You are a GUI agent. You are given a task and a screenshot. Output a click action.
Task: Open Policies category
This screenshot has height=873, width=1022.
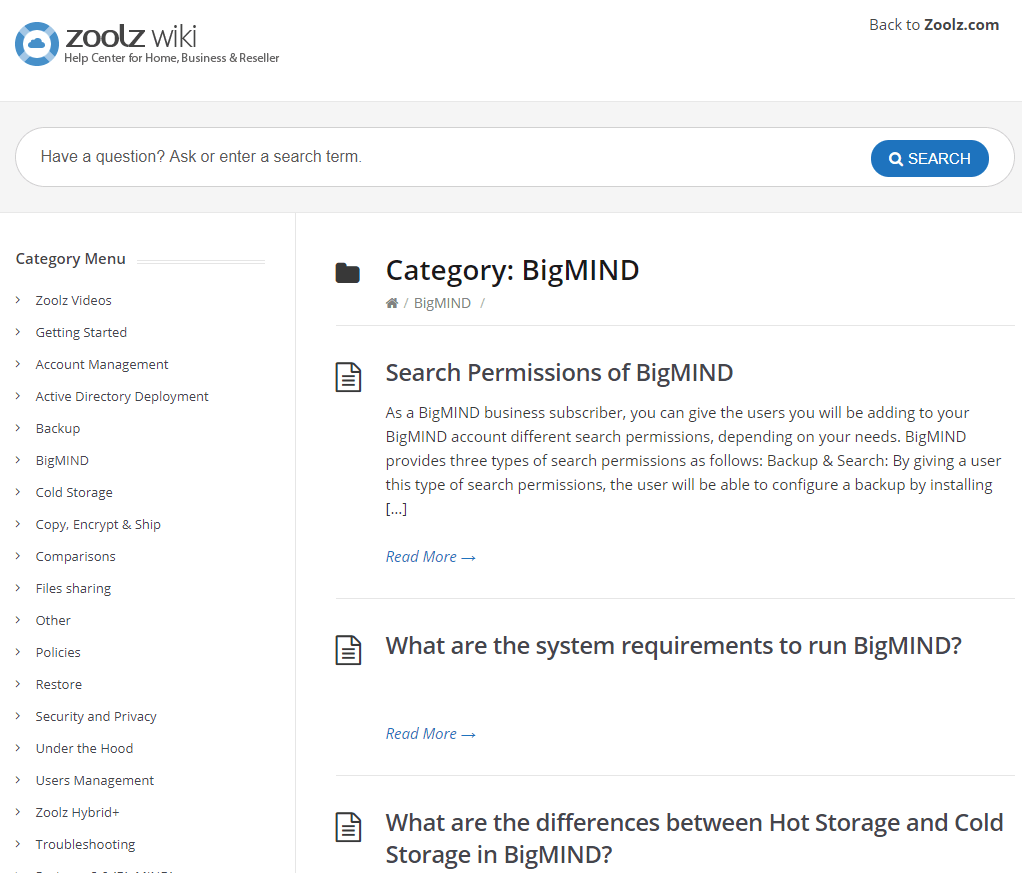pos(58,652)
